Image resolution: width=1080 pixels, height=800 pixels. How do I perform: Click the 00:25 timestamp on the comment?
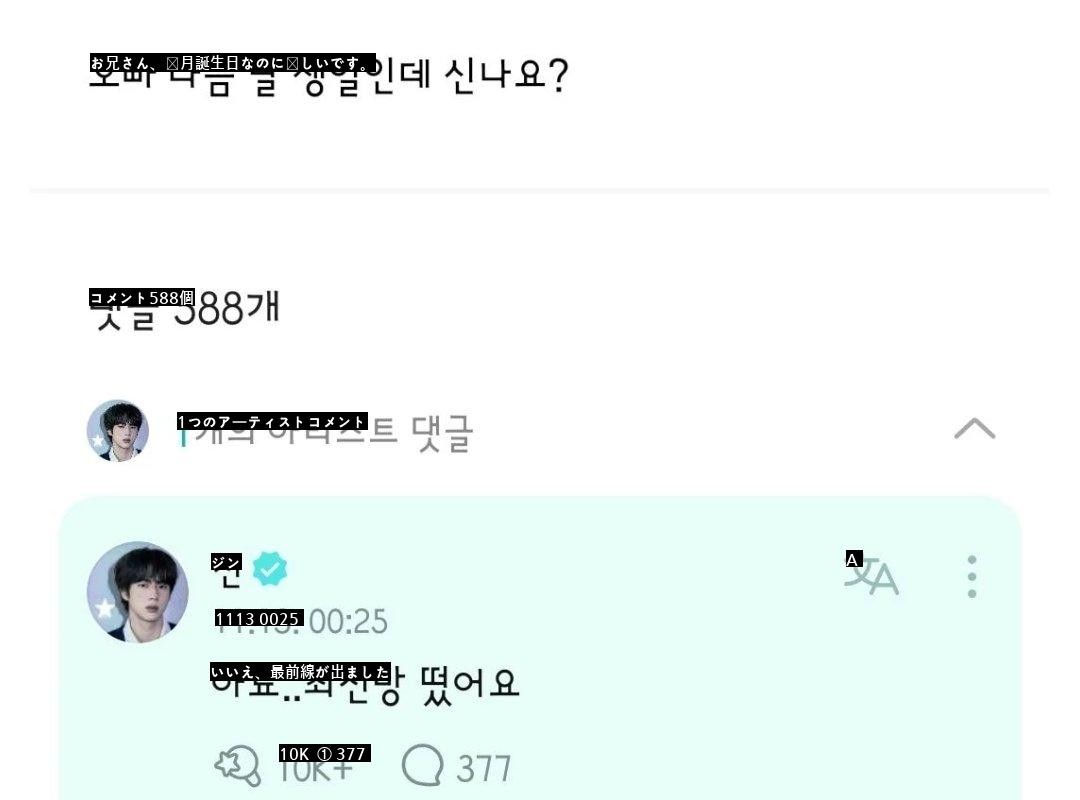[348, 622]
